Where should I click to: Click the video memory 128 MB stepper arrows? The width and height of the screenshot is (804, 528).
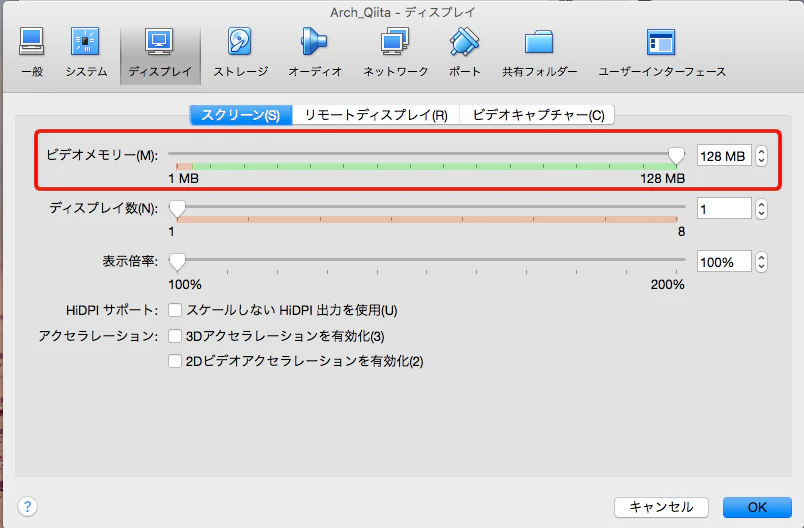pyautogui.click(x=761, y=156)
